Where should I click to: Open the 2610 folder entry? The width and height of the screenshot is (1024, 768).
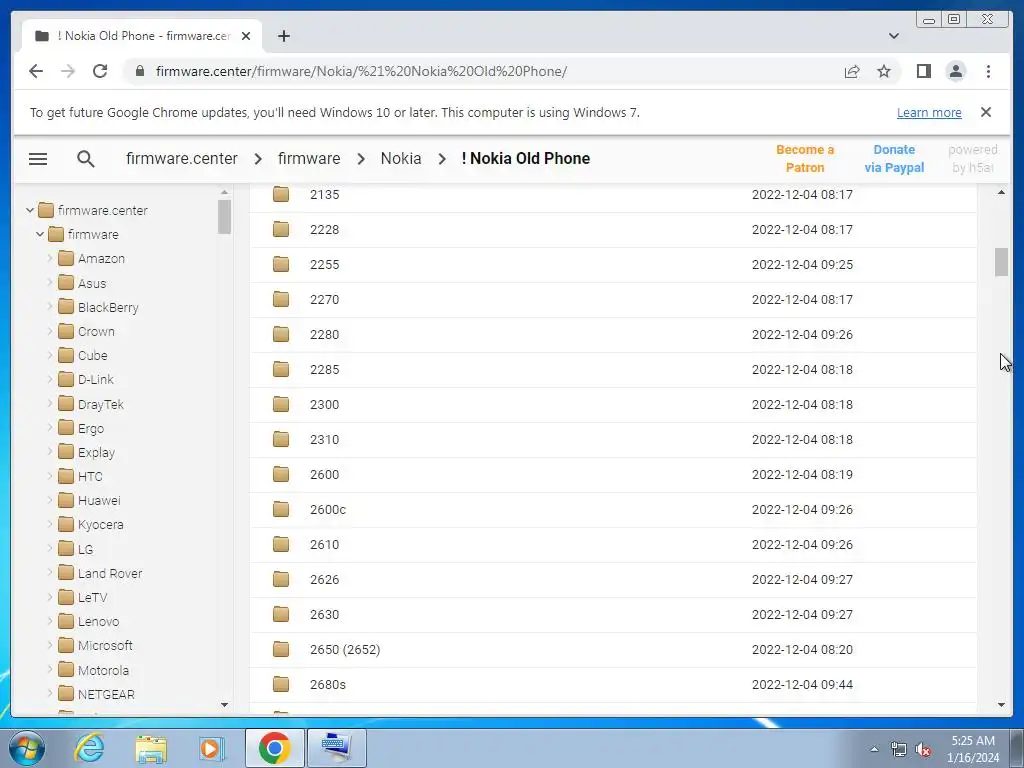click(613, 545)
